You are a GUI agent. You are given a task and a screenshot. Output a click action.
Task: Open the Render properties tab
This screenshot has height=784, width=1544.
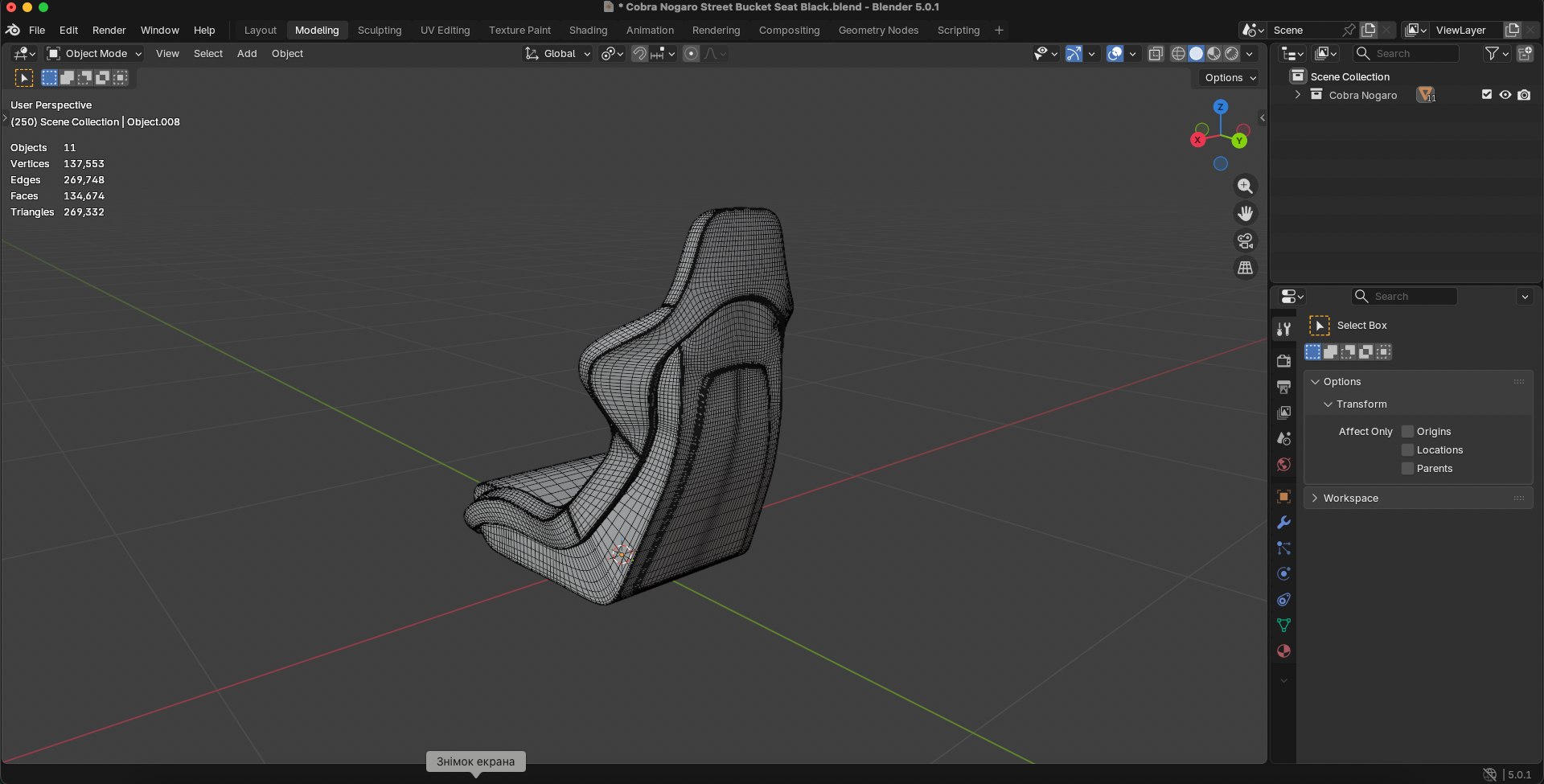point(1283,361)
